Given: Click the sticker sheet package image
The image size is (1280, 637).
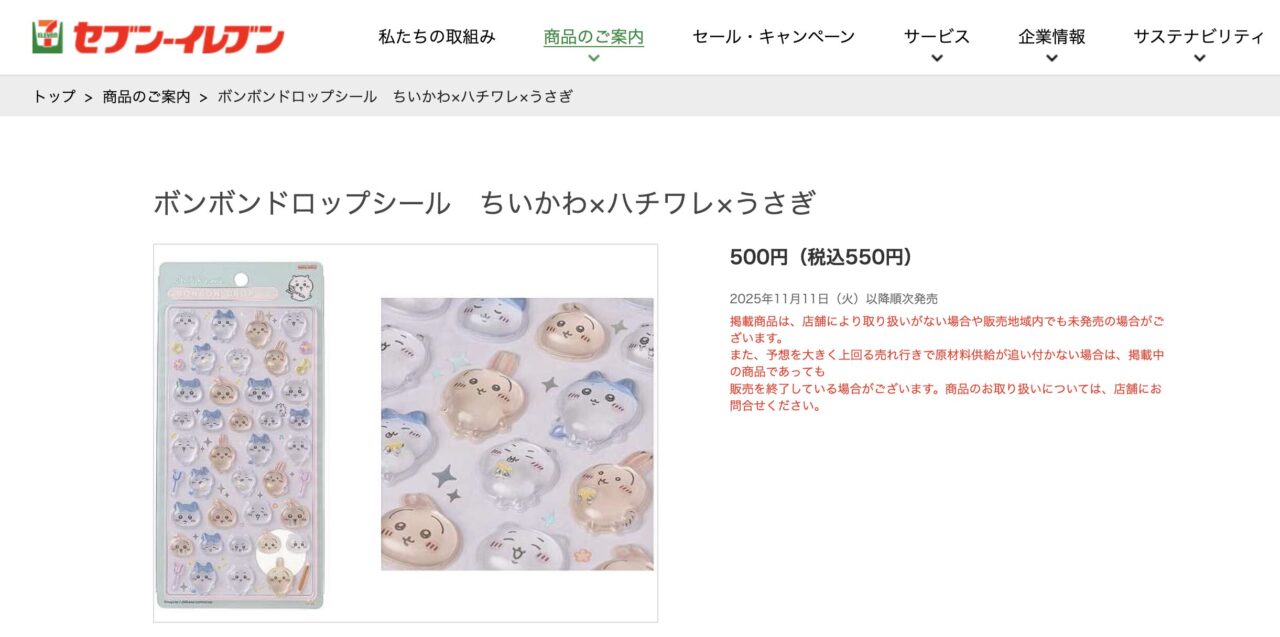Looking at the screenshot, I should click(x=241, y=435).
